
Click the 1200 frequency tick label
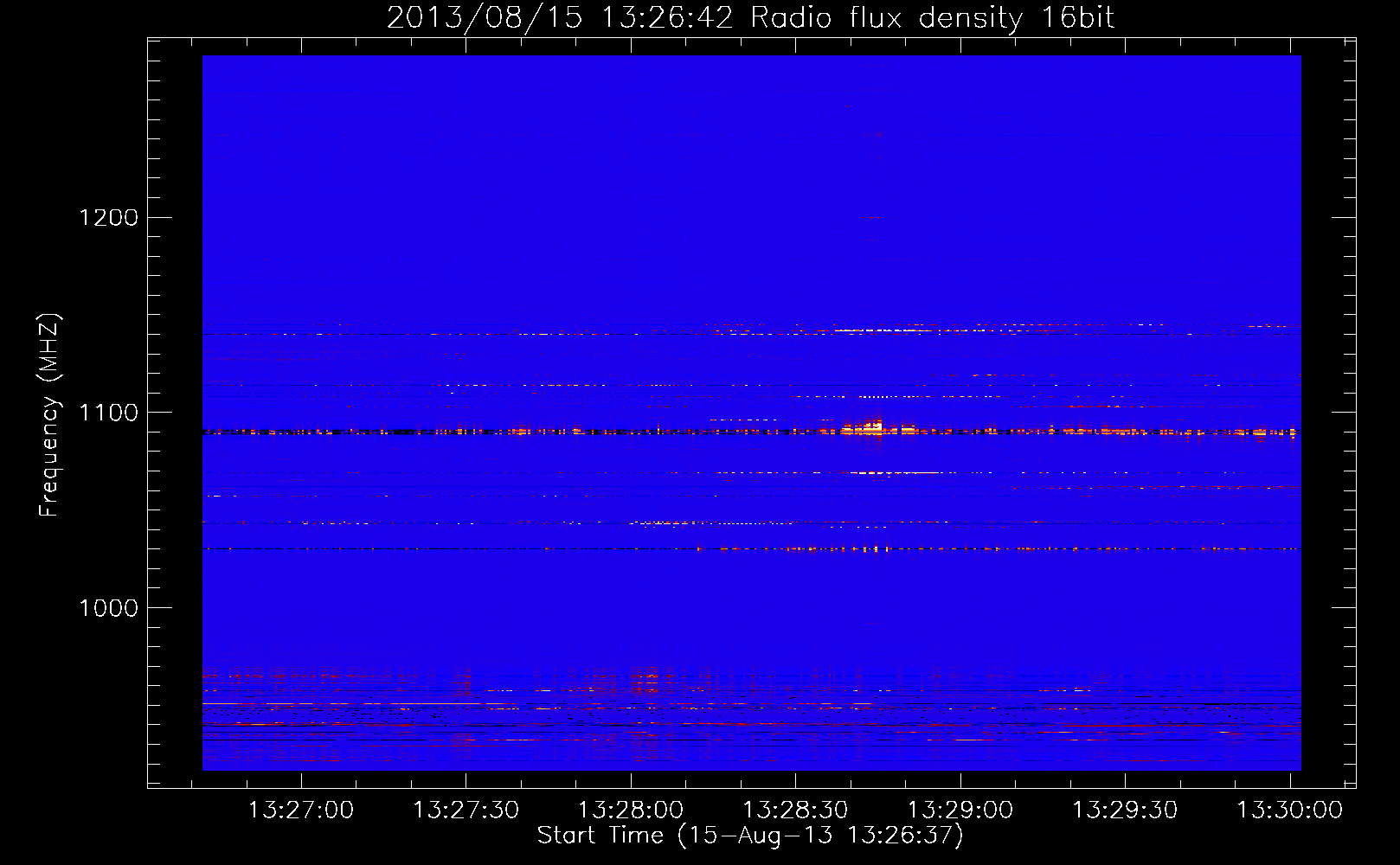(109, 217)
